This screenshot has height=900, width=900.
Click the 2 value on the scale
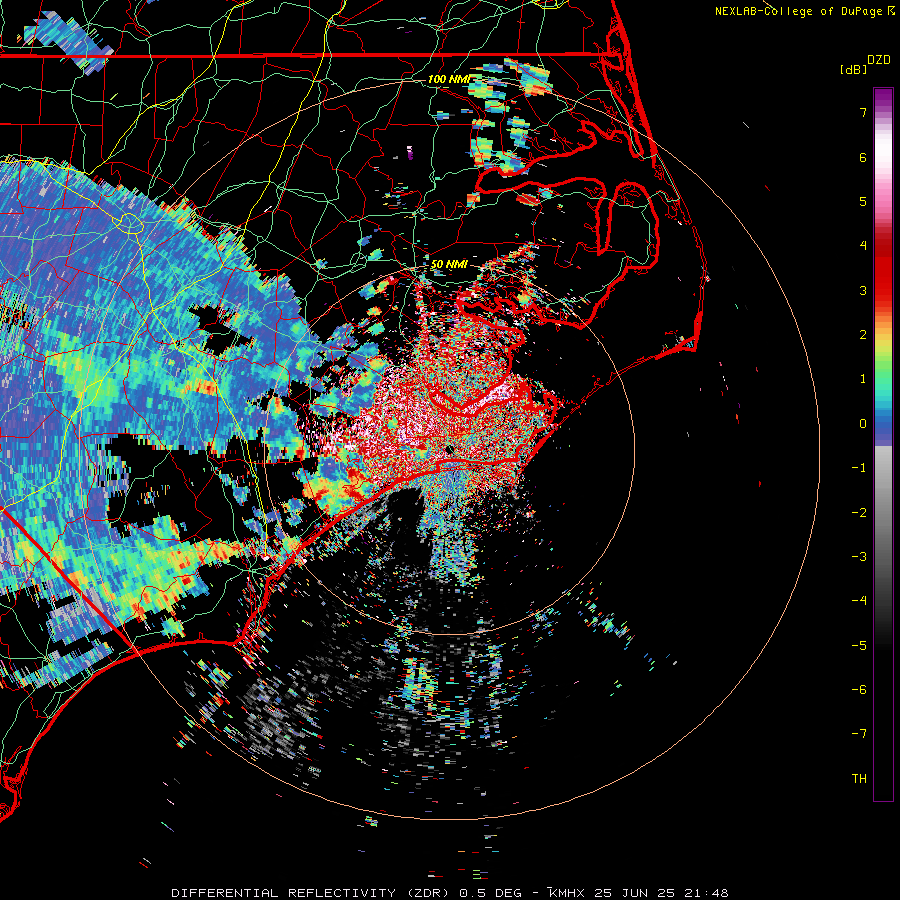(863, 335)
